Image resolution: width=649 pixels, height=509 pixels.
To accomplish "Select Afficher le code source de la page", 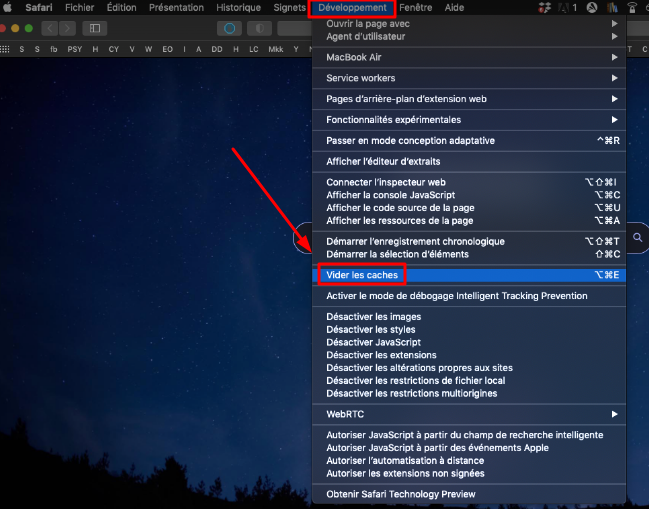I will tap(469, 208).
